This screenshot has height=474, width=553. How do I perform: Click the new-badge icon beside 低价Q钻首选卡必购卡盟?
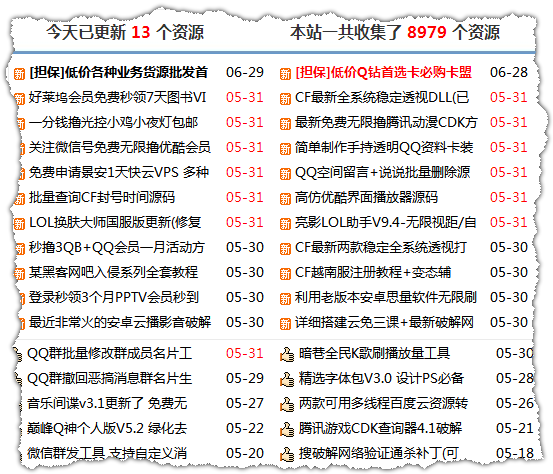point(285,74)
